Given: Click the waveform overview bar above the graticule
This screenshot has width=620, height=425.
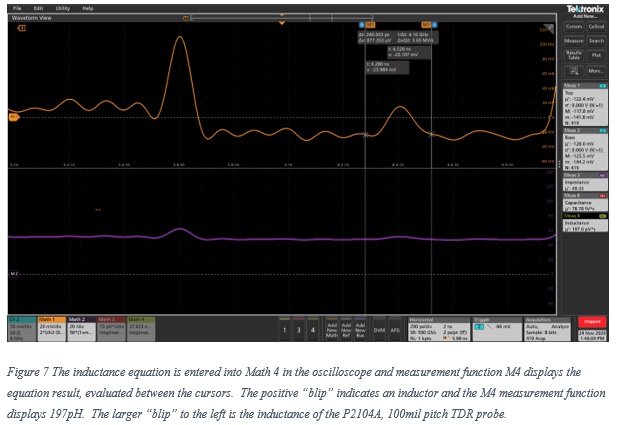Looking at the screenshot, I should pyautogui.click(x=282, y=18).
